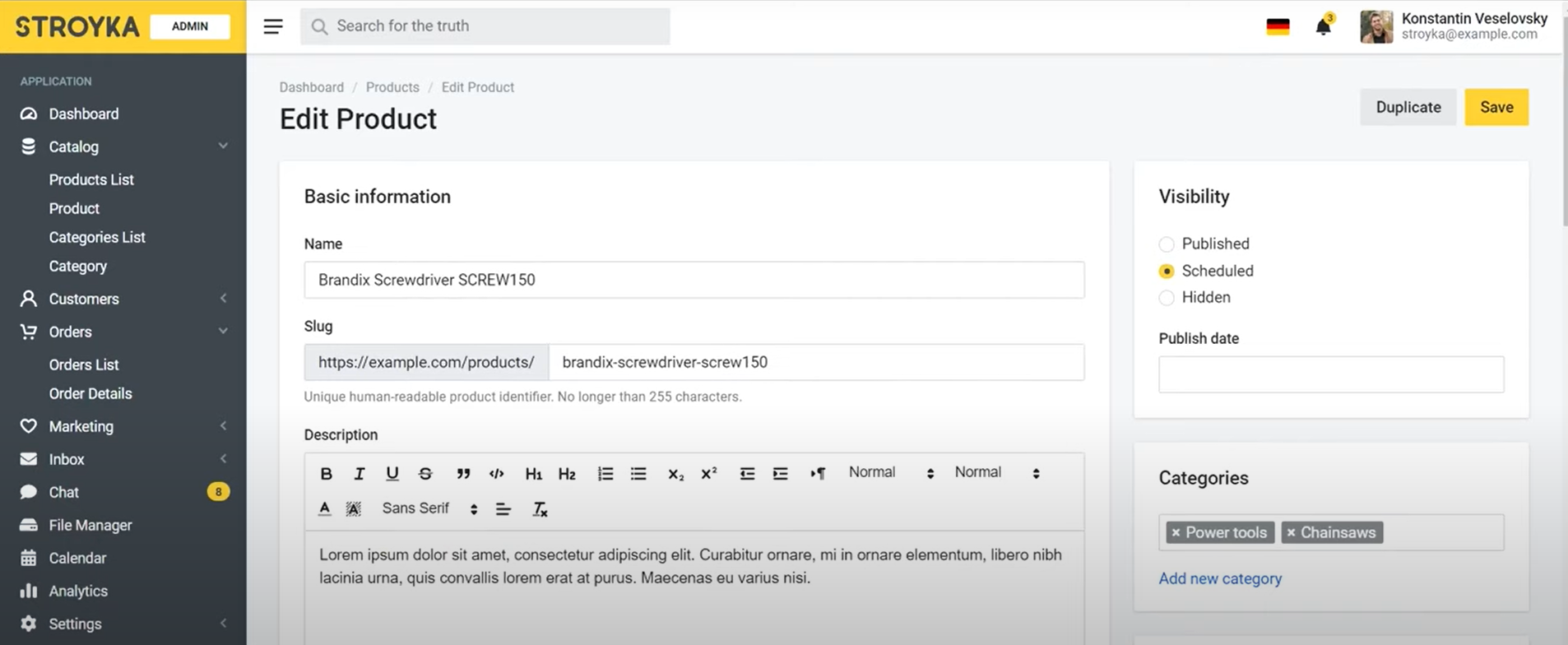Open the text color picker
The height and width of the screenshot is (645, 1568).
(325, 508)
